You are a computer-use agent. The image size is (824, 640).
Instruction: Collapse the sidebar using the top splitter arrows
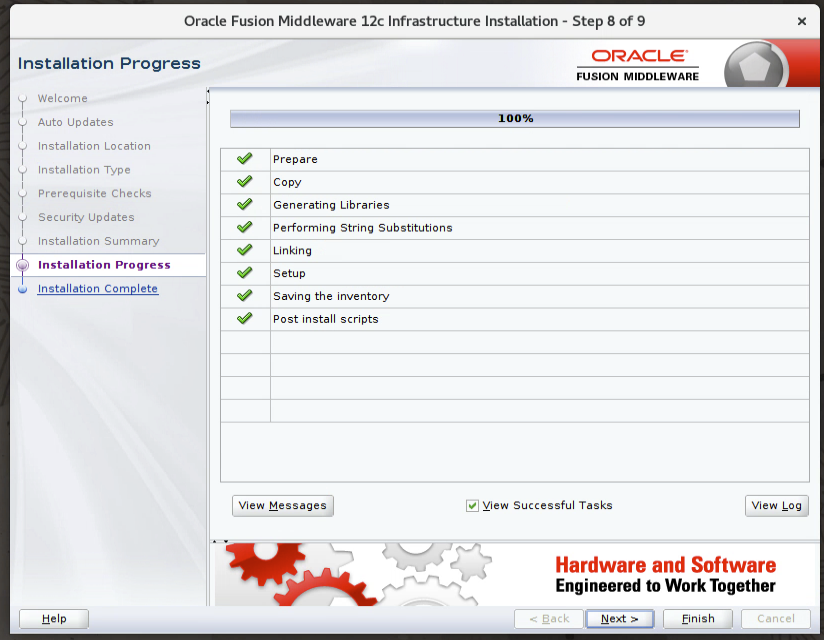pos(208,97)
